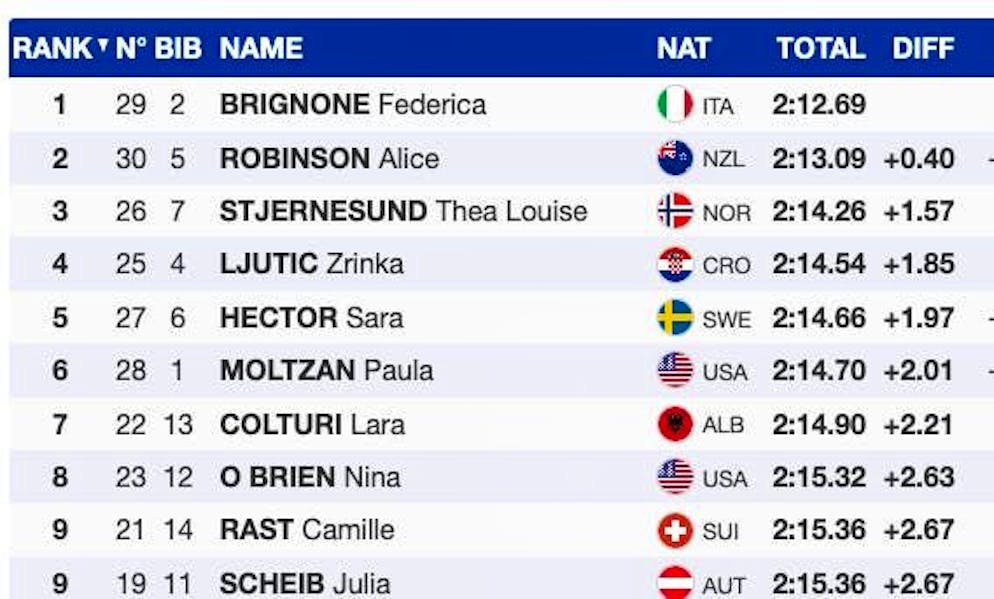994x599 pixels.
Task: Sort by the BIB column header
Action: click(178, 48)
